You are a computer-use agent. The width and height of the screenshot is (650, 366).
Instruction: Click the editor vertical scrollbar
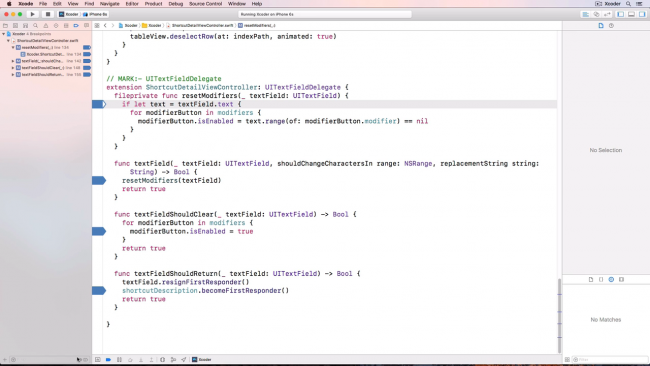coord(559,309)
